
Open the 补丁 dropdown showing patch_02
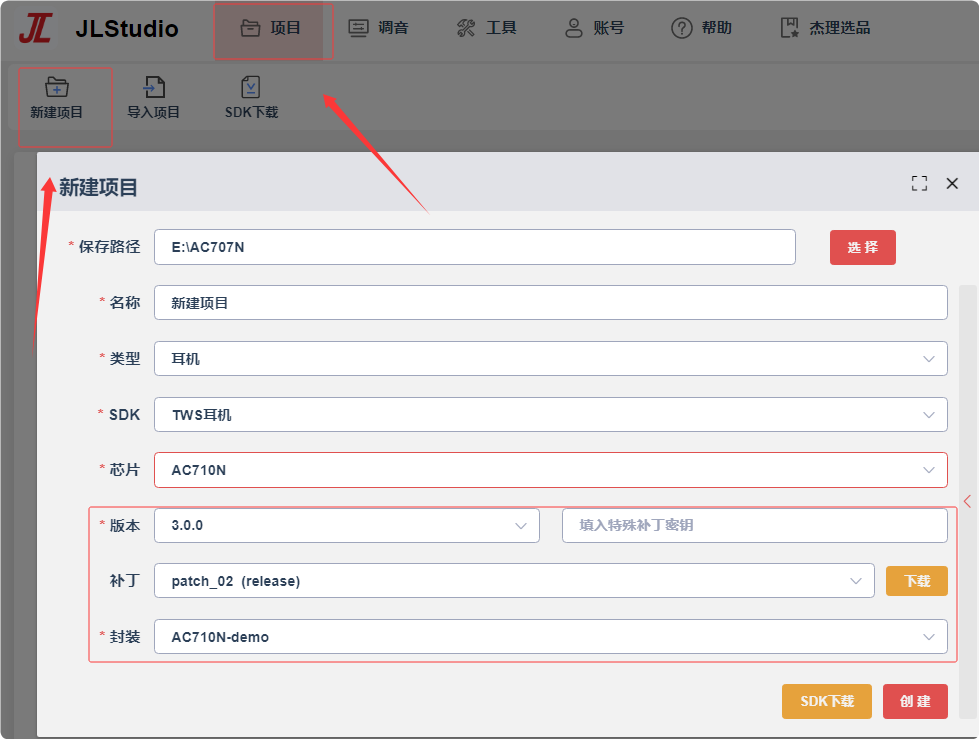coord(514,581)
